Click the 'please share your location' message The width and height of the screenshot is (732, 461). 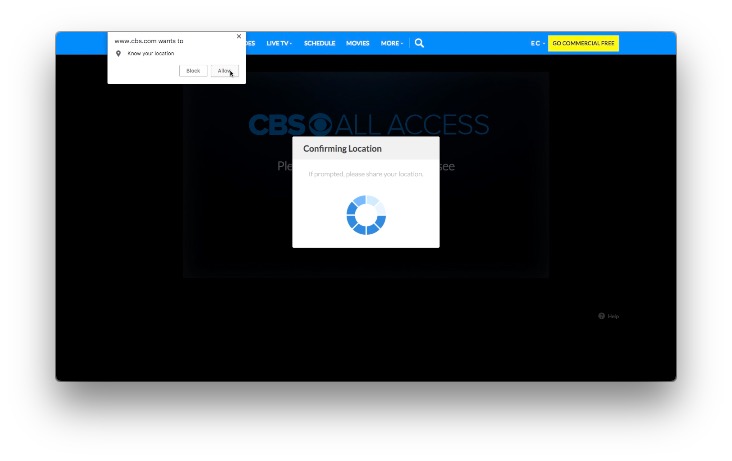pyautogui.click(x=366, y=174)
